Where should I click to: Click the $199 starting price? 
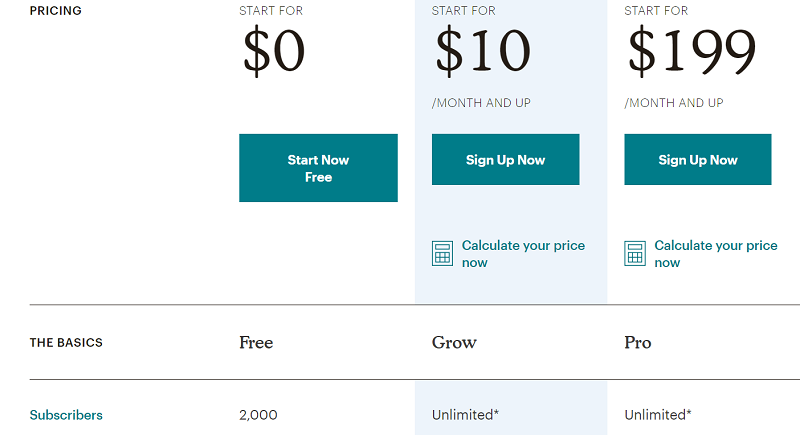690,51
